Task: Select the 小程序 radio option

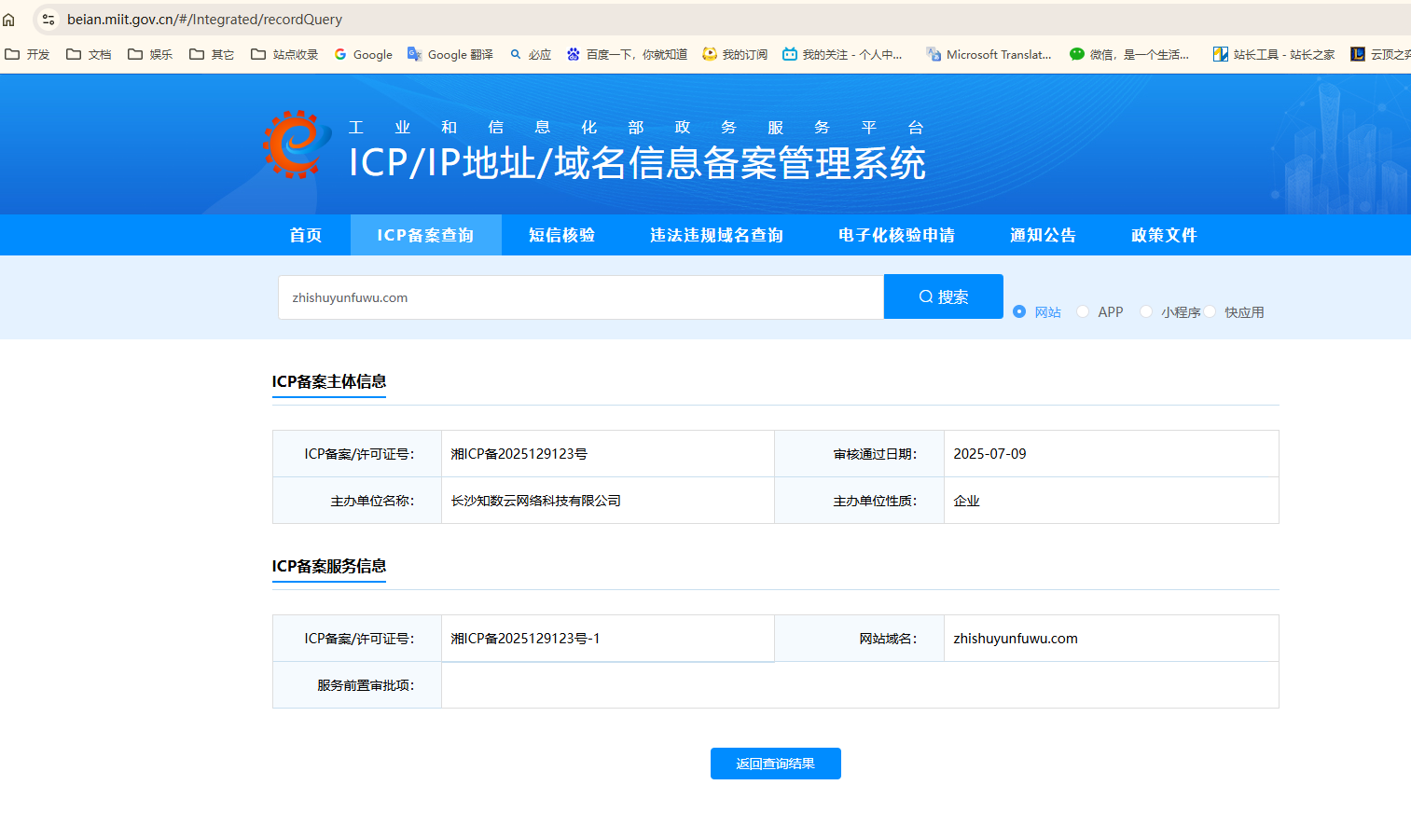Action: [1146, 311]
